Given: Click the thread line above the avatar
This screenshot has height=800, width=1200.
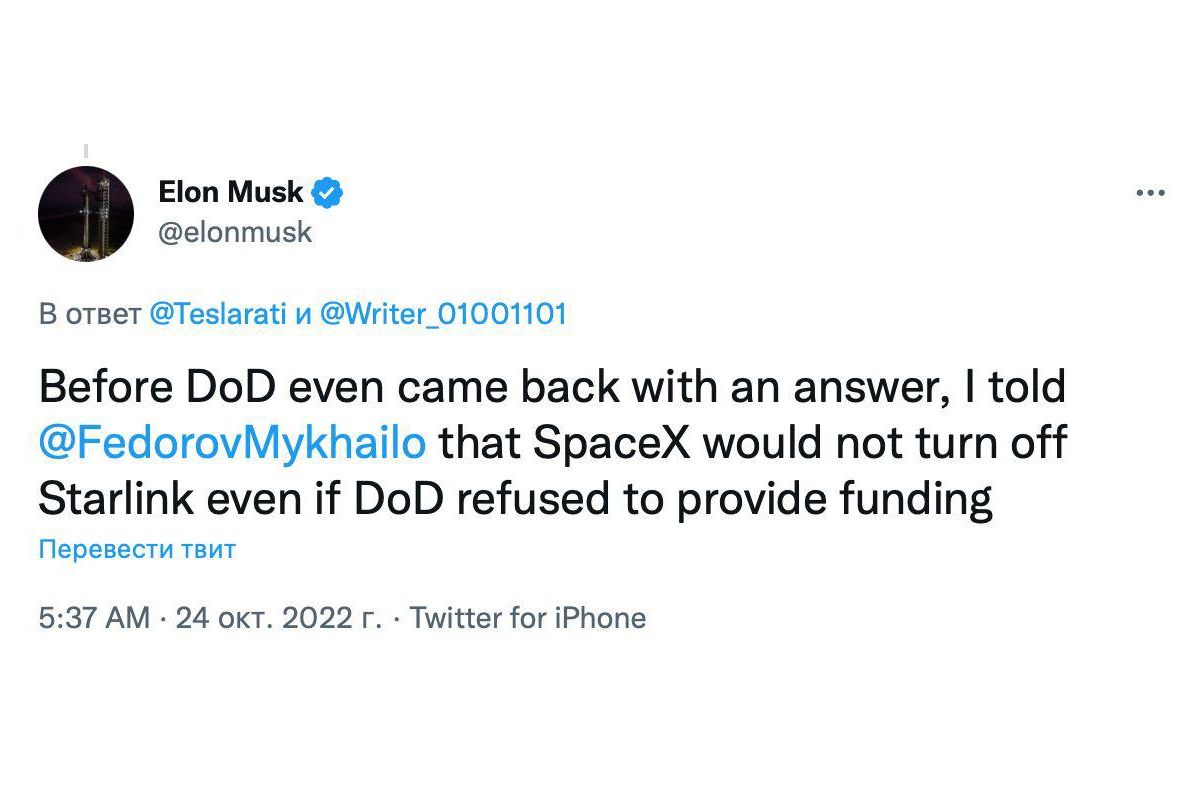Looking at the screenshot, I should (86, 153).
